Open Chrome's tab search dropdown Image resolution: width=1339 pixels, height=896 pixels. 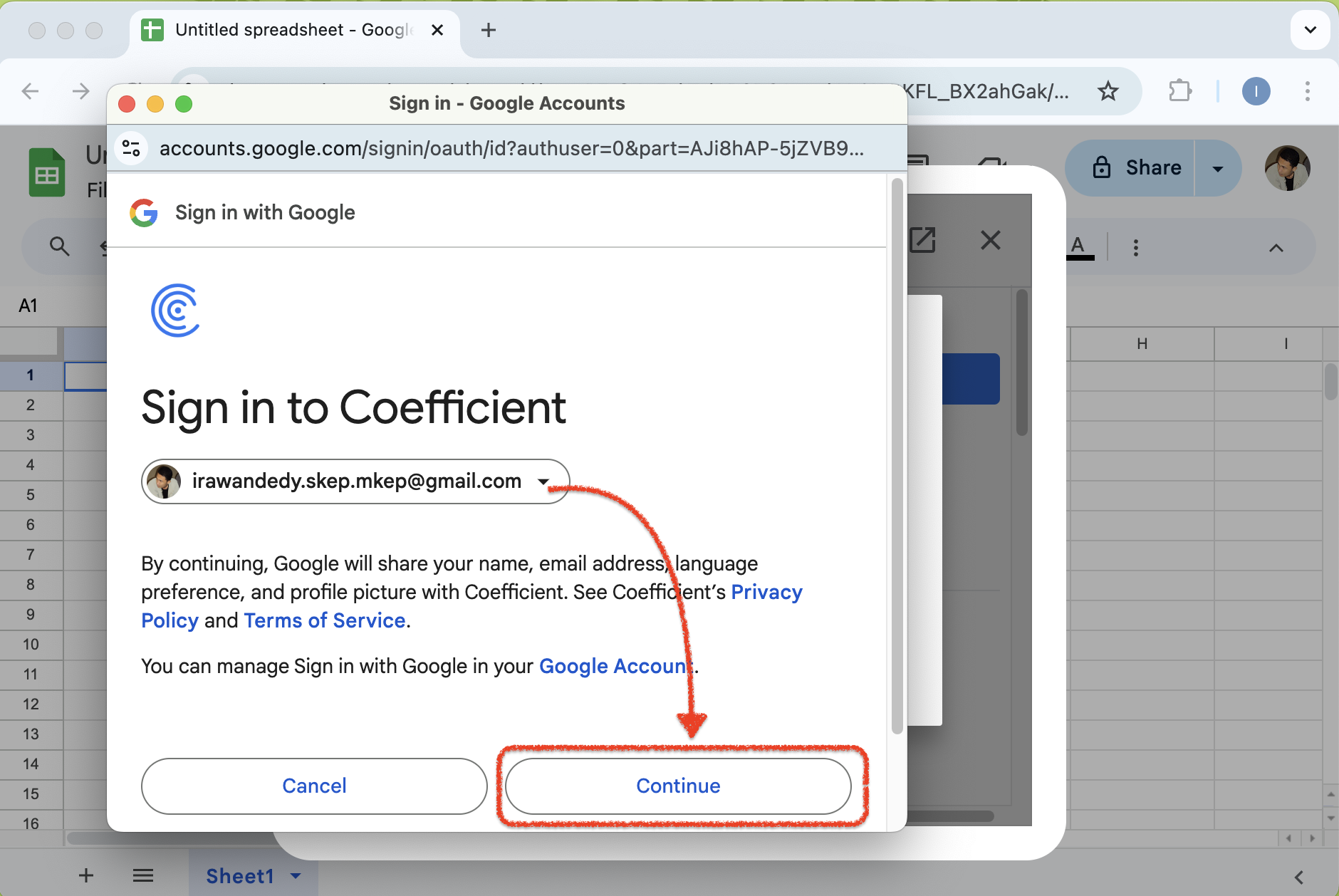click(x=1310, y=30)
